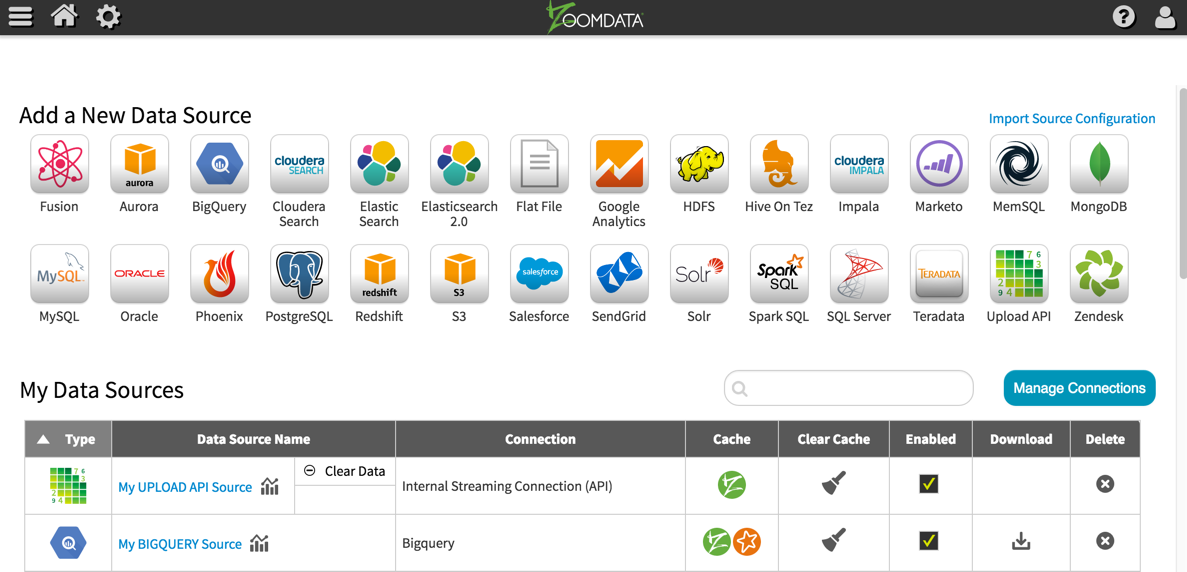Add a MySQL data source

59,273
